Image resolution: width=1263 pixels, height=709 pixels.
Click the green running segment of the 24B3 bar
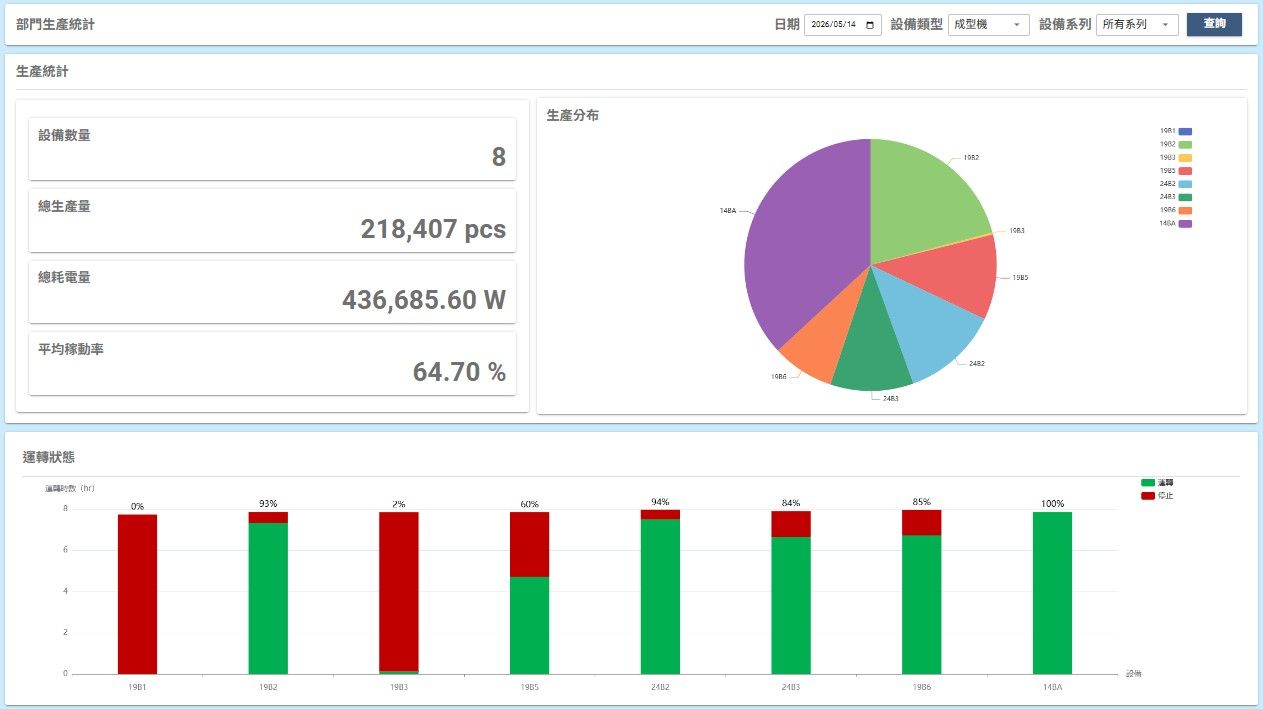tap(791, 605)
